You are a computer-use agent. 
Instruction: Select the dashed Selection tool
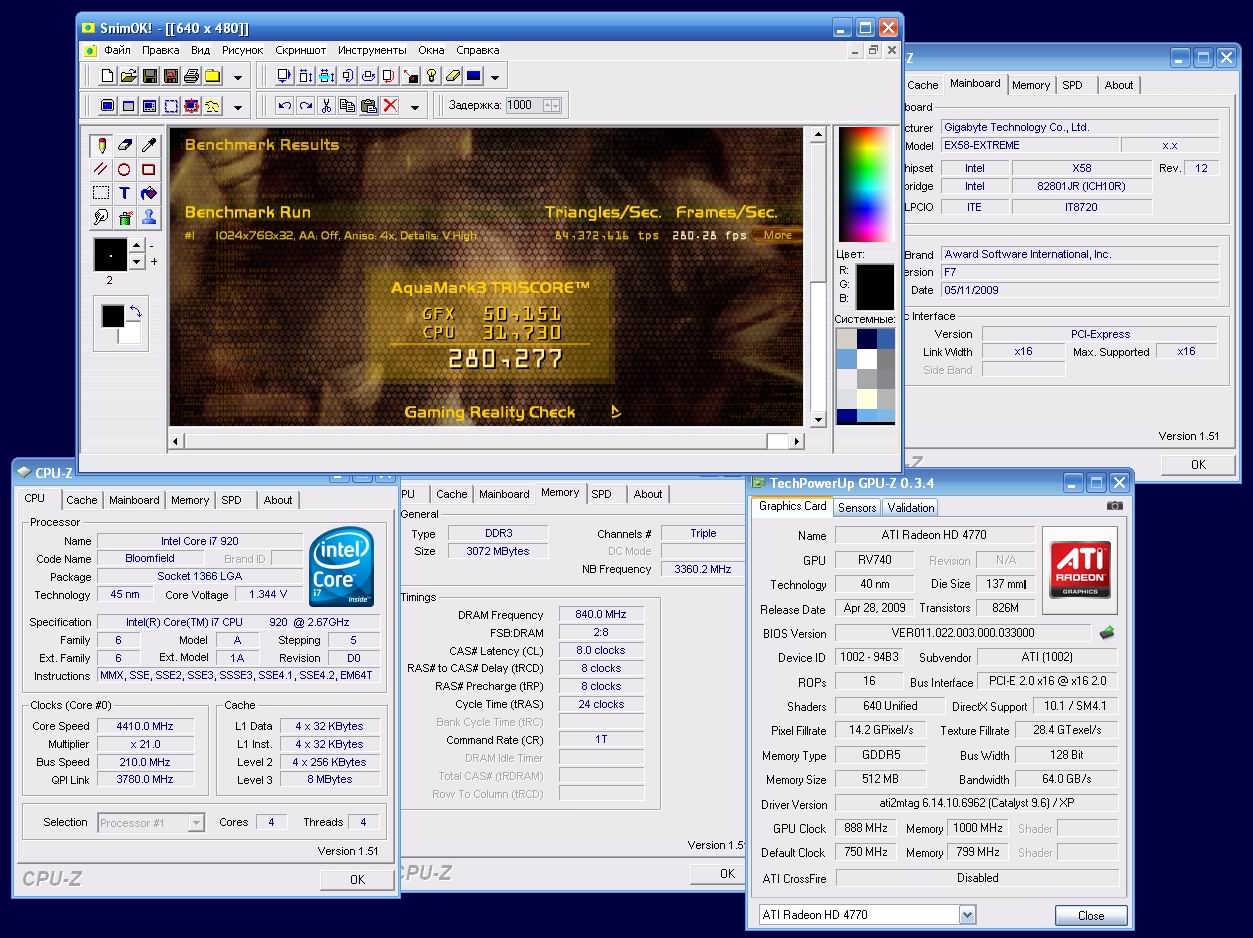coord(101,193)
